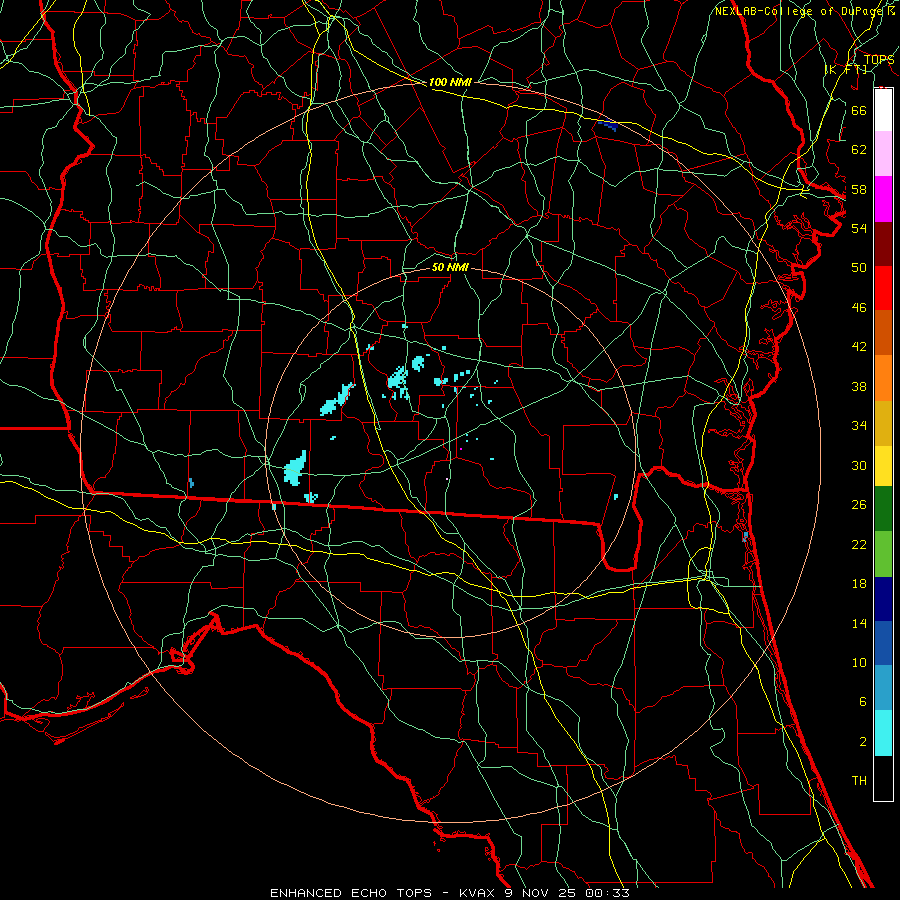The image size is (900, 900).
Task: Select the bright orange legend swatch
Action: click(x=883, y=378)
